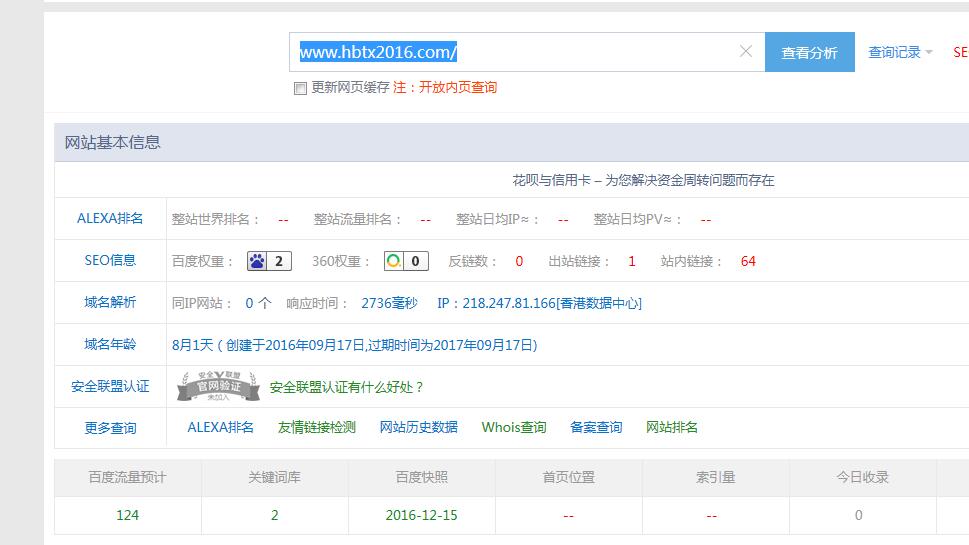
Task: Click the Baidu weight paw badge
Action: (269, 261)
